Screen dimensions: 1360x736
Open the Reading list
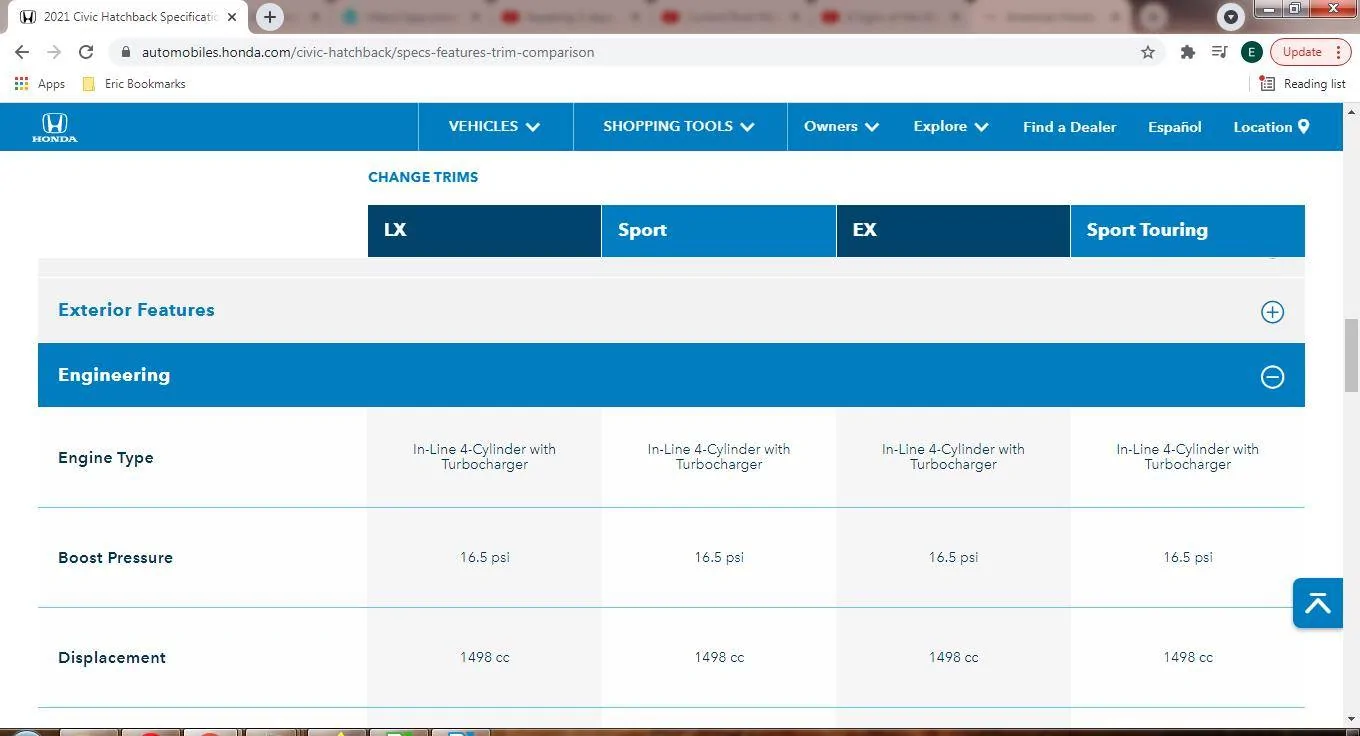[1303, 84]
